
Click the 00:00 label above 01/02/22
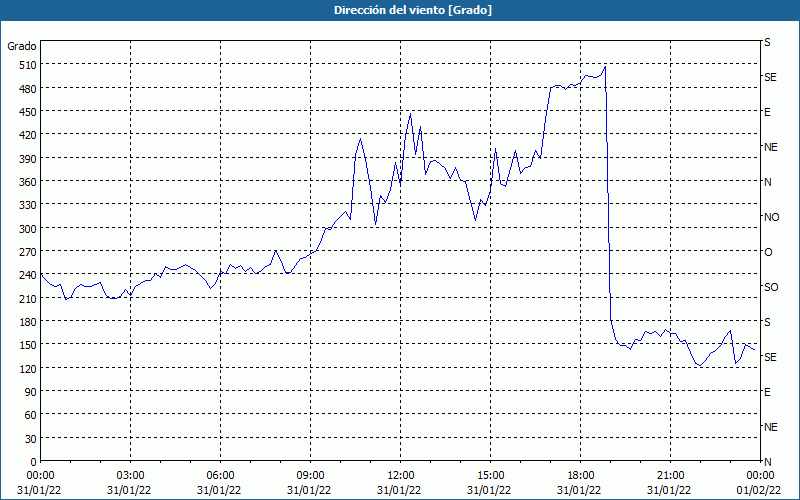click(x=760, y=476)
